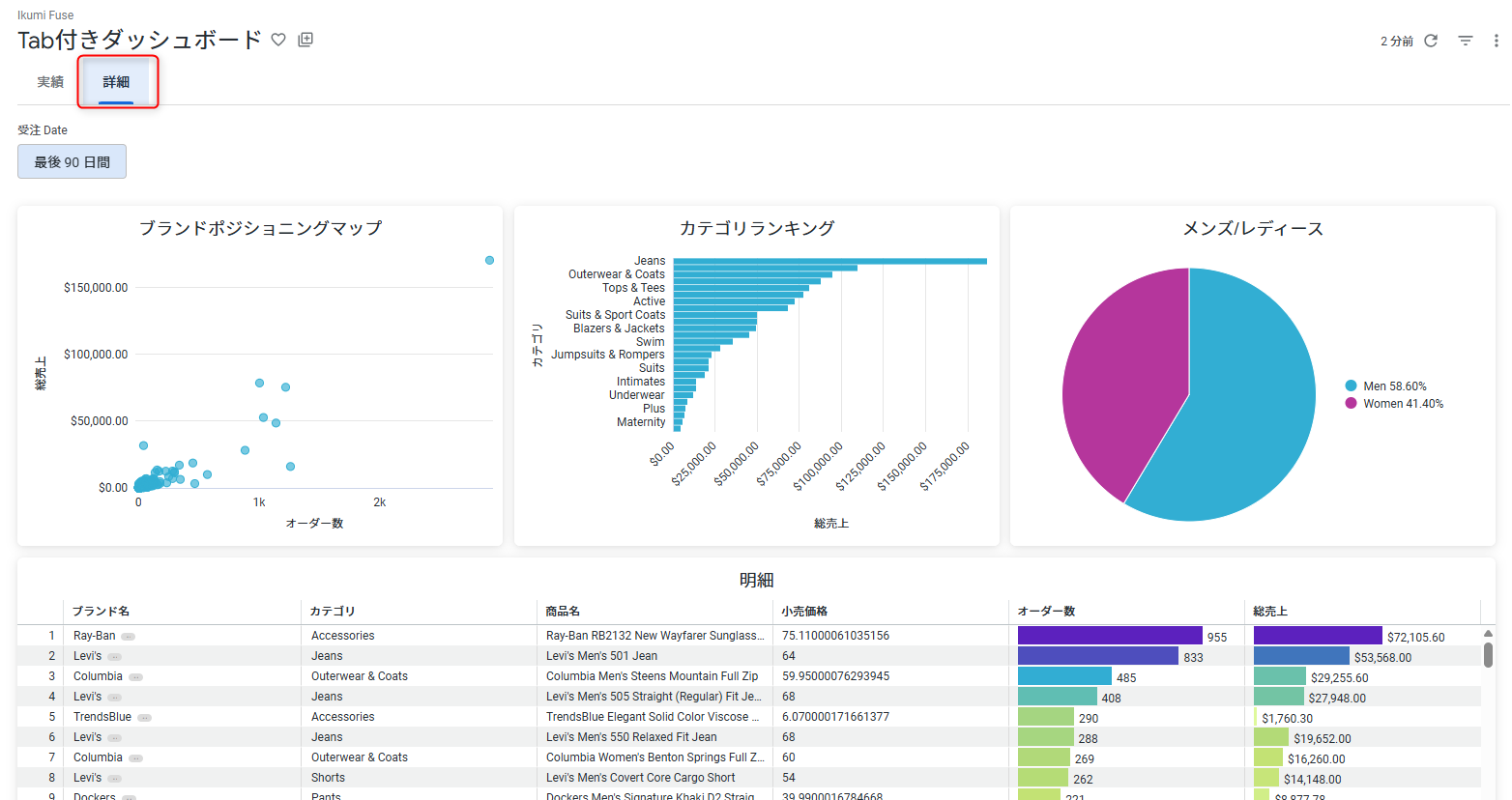Toggle the dashboard favorite heart
Image resolution: width=1512 pixels, height=800 pixels.
tap(278, 41)
